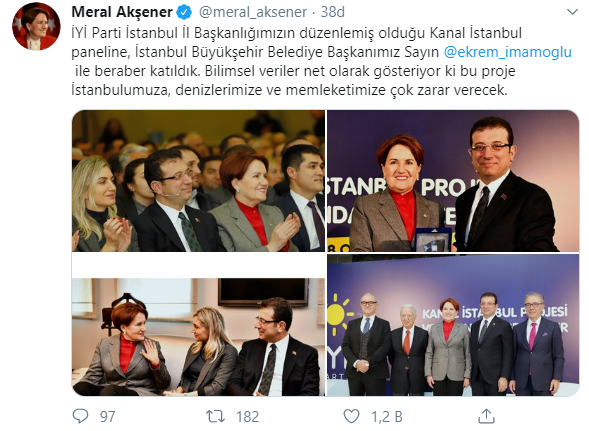Click the 97 replies count

[107, 416]
